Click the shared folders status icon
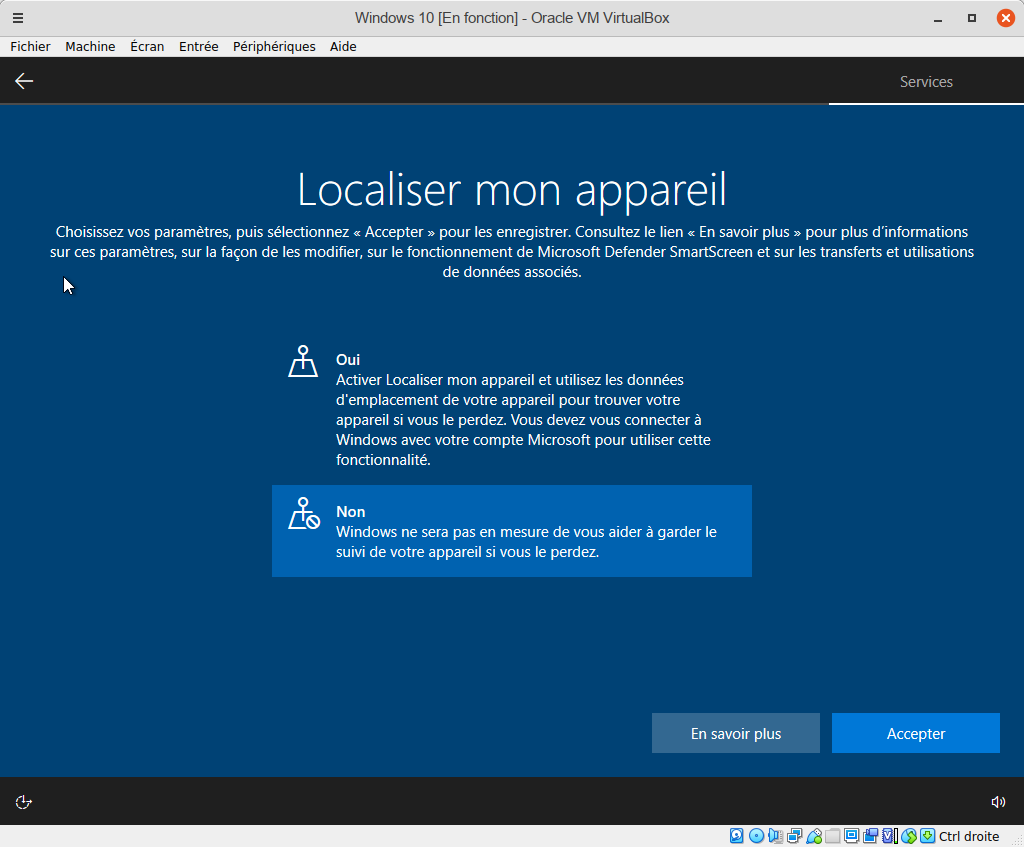The width and height of the screenshot is (1024, 847). 833,836
